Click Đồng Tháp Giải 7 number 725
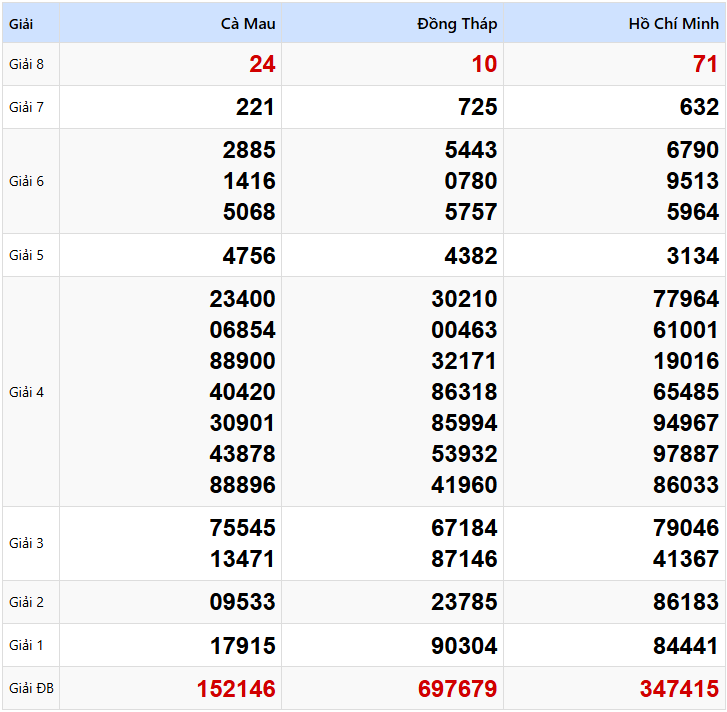Screen dimensions: 727x712 click(x=478, y=107)
